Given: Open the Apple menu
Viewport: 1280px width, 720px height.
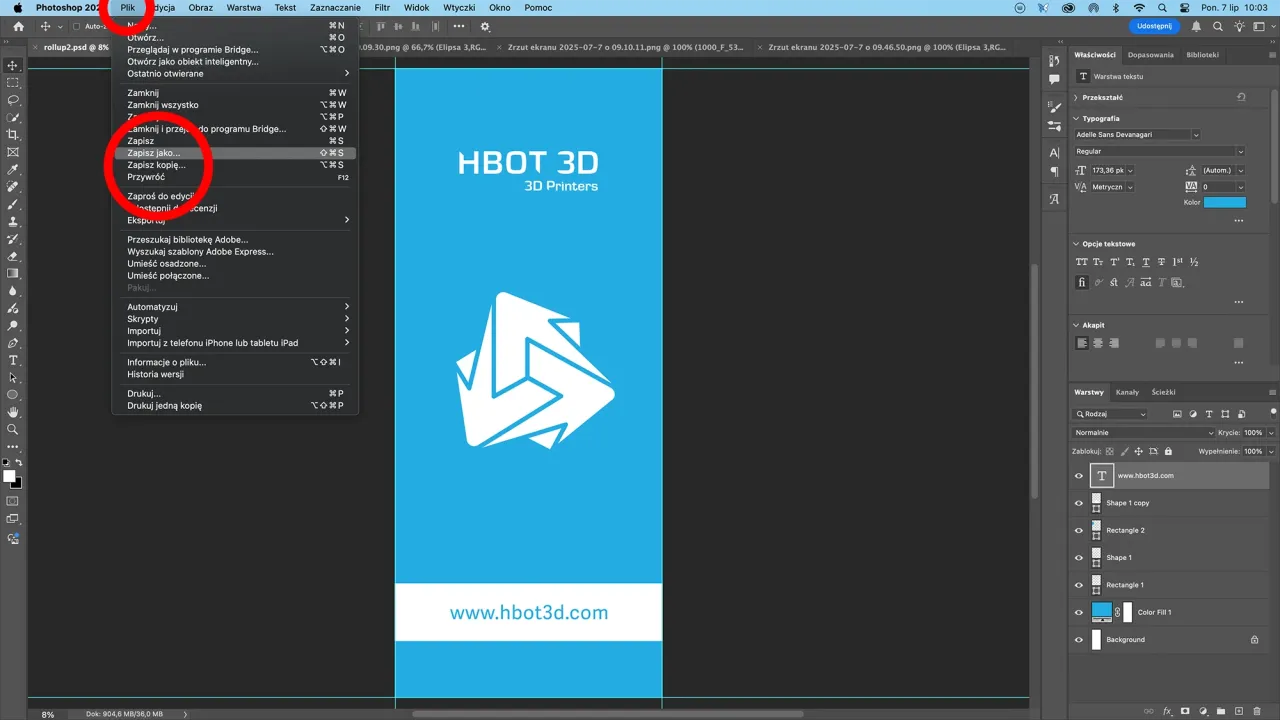Looking at the screenshot, I should pos(17,7).
